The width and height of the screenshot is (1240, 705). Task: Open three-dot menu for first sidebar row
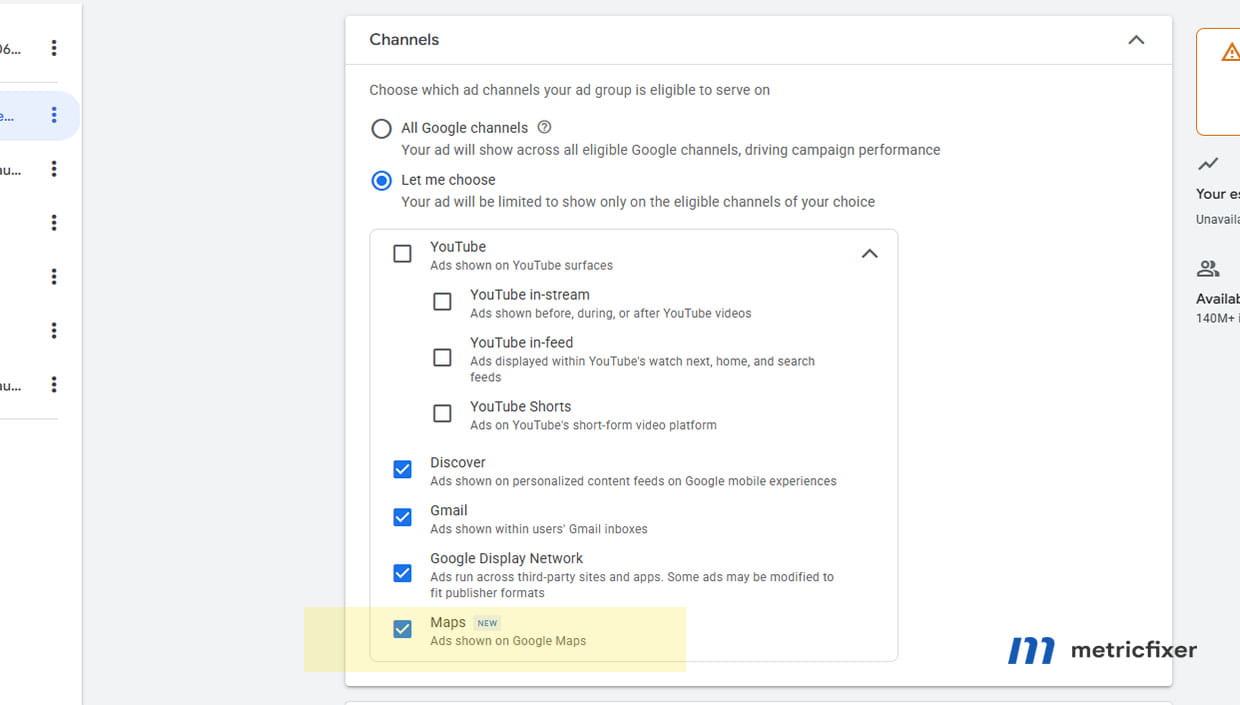click(54, 48)
